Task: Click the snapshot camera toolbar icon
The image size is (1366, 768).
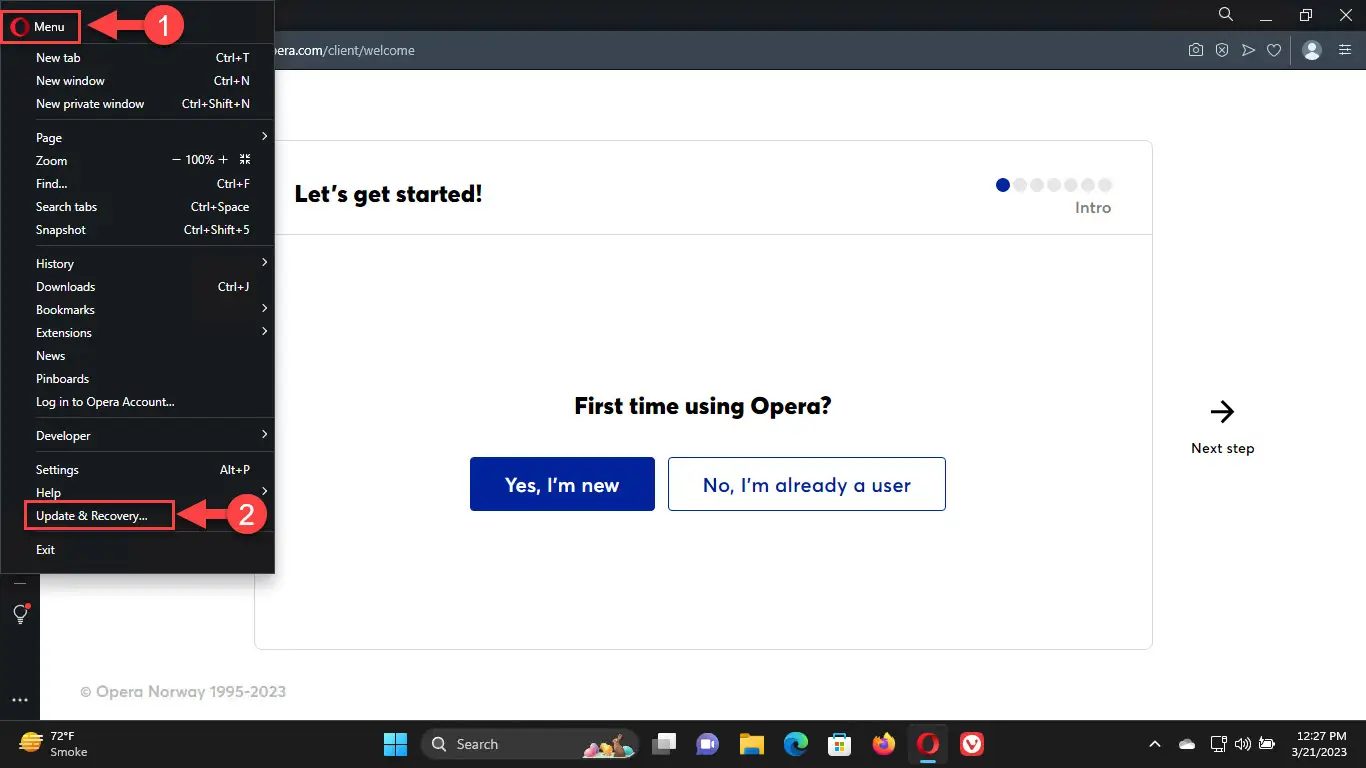Action: (1195, 50)
